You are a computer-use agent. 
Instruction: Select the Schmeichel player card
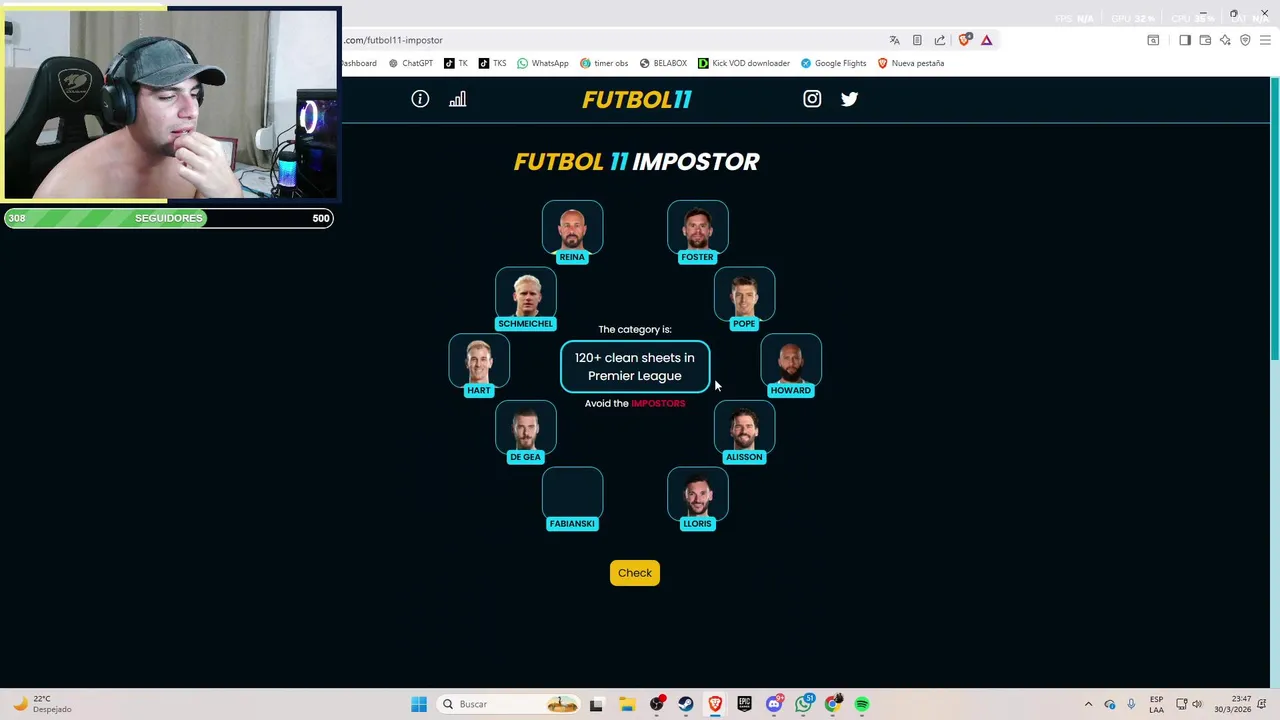click(x=525, y=299)
